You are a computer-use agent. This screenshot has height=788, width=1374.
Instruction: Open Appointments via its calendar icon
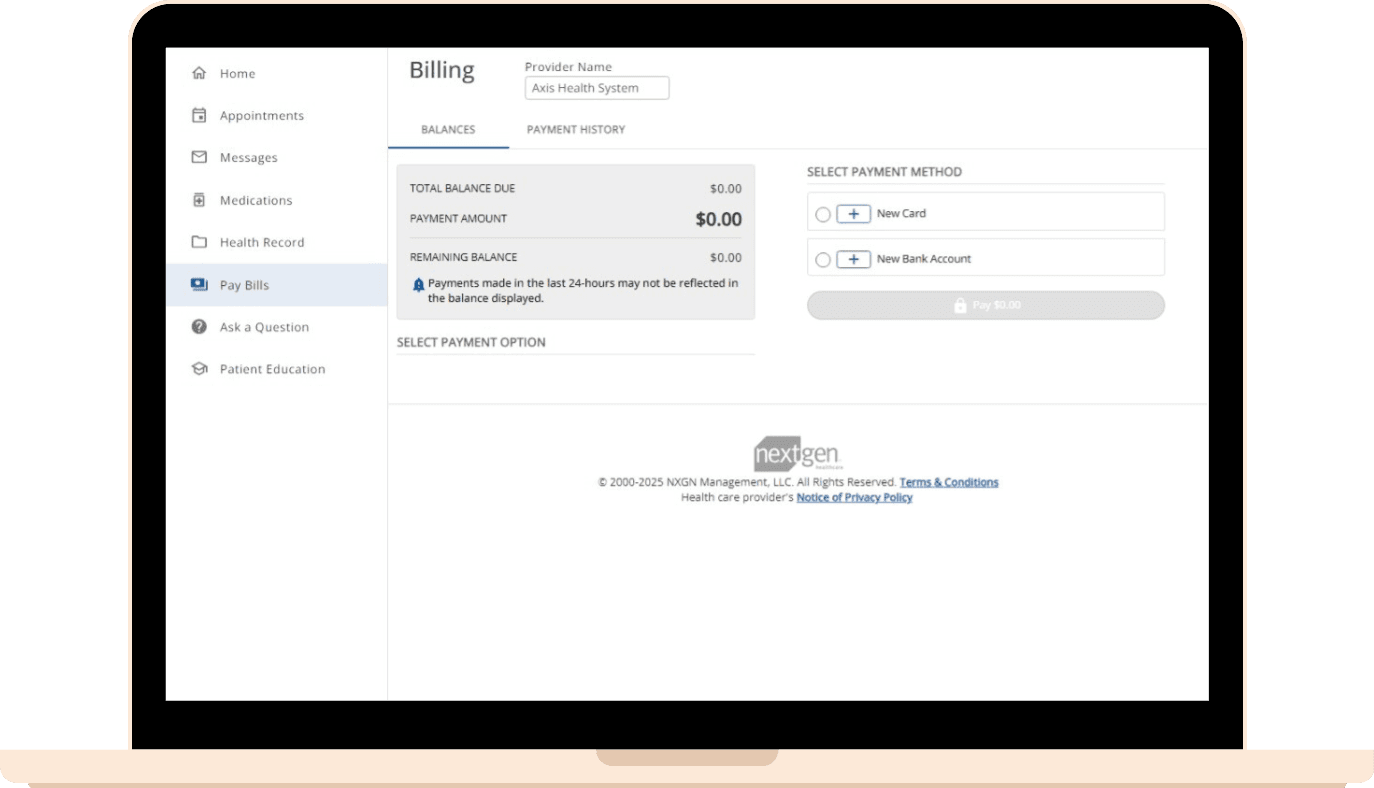coord(199,115)
